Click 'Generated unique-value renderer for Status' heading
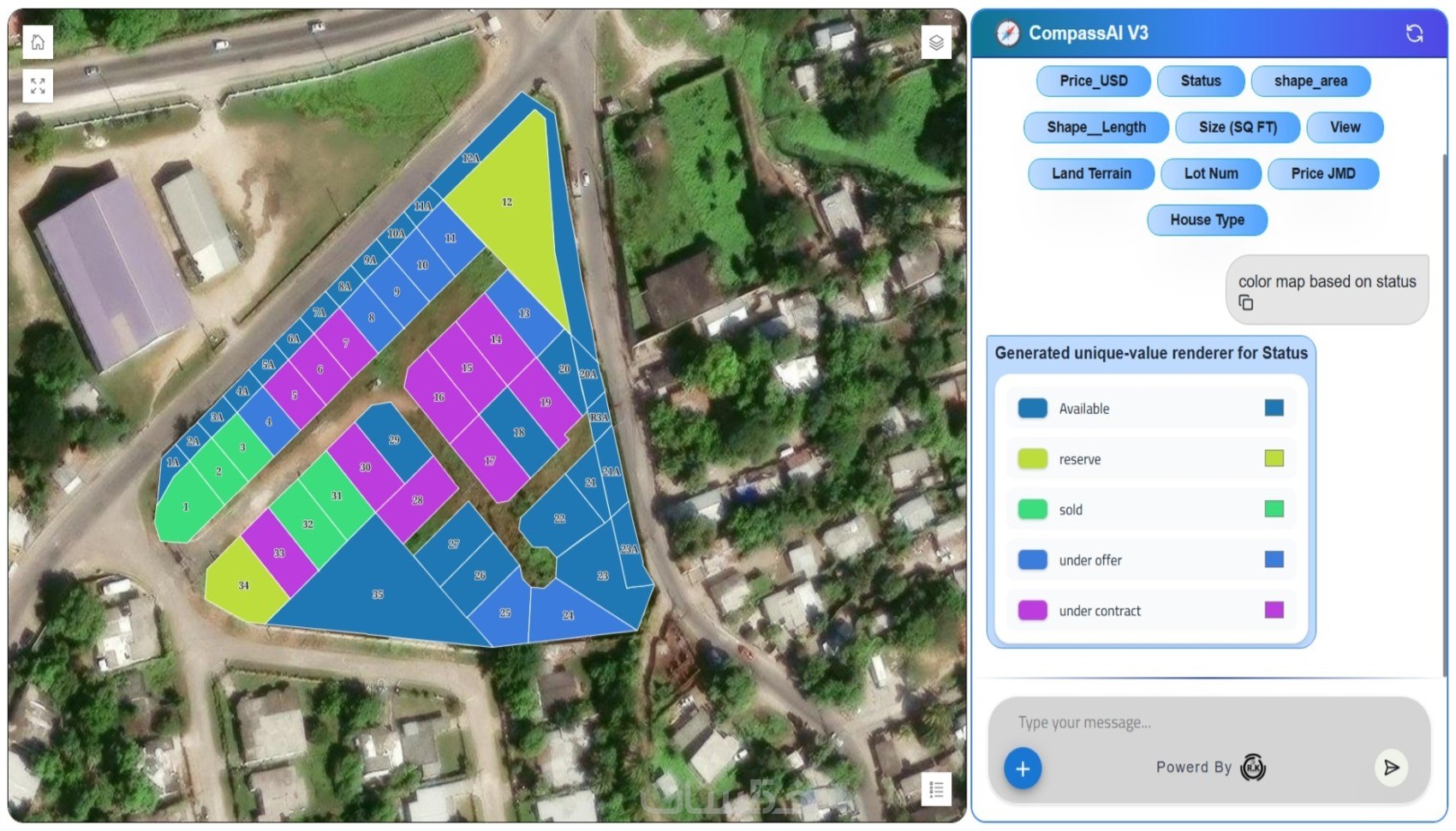 click(1151, 353)
